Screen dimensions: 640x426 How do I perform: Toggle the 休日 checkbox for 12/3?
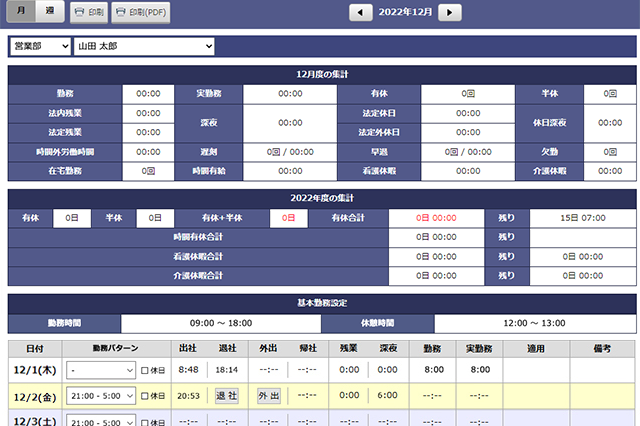[146, 420]
